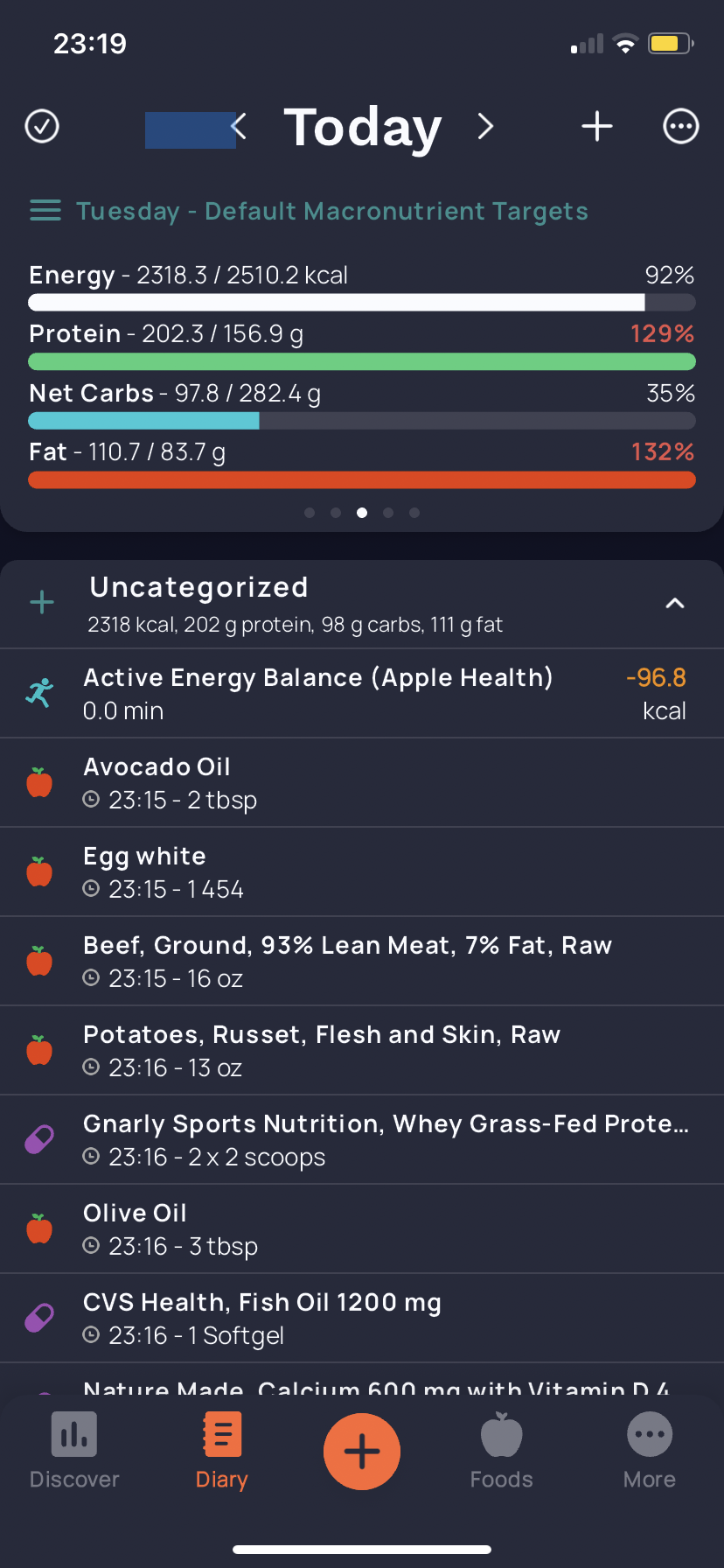Collapse the Uncategorized group chevron

point(675,603)
